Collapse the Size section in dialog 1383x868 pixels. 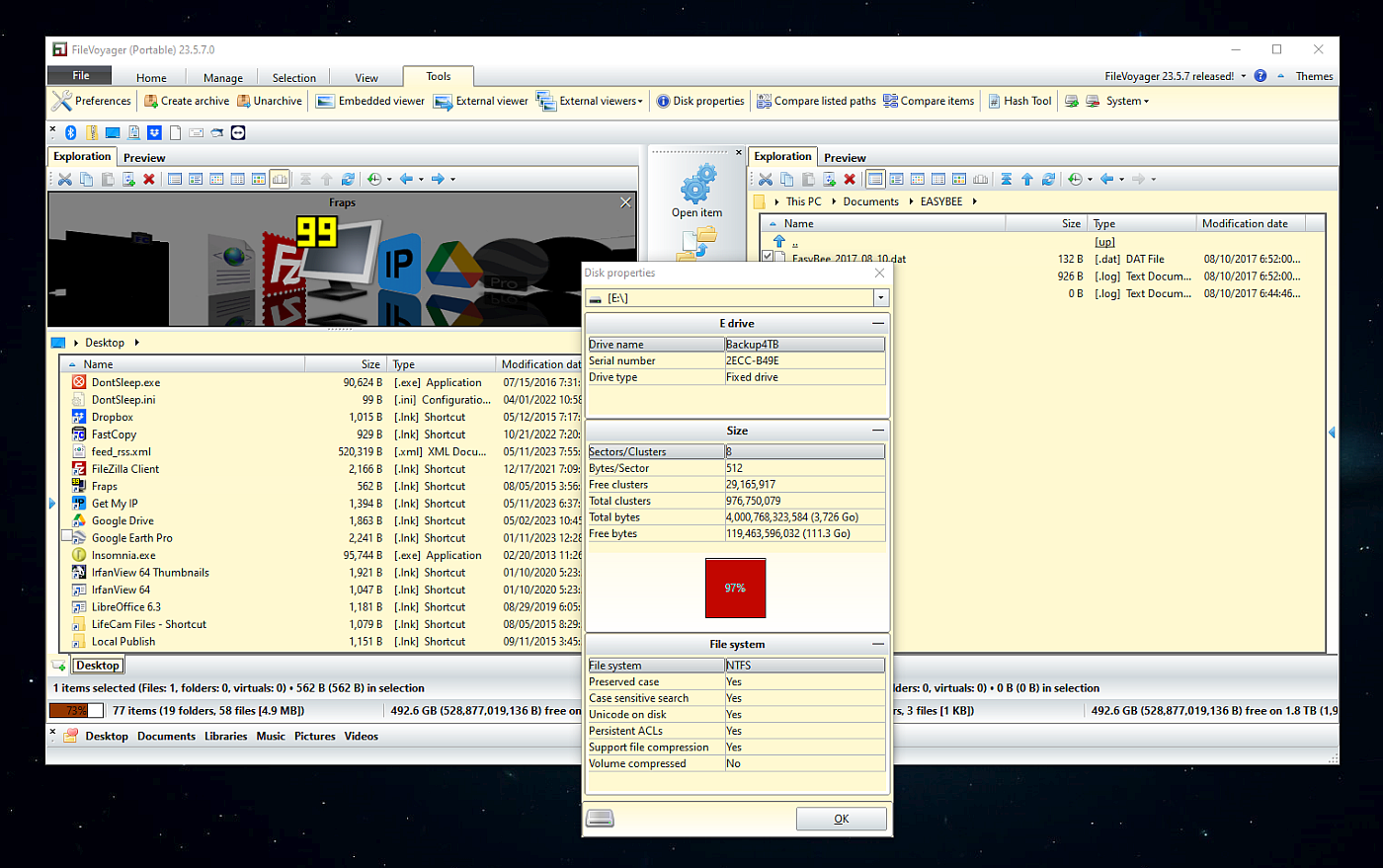pos(877,432)
